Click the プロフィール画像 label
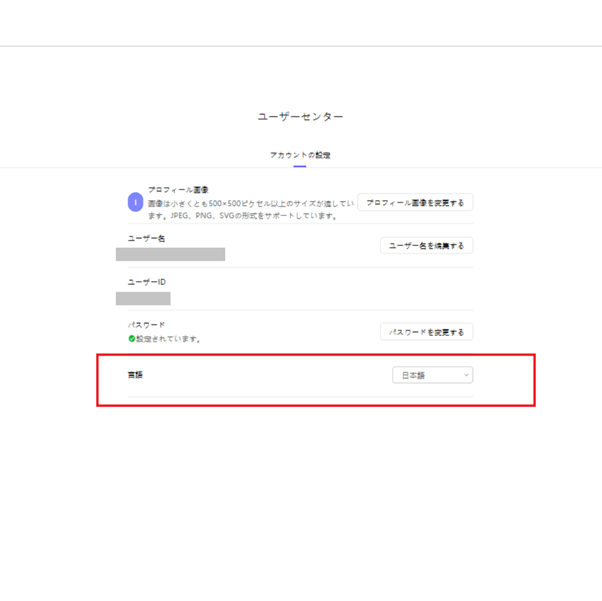This screenshot has width=602, height=601. click(x=178, y=190)
